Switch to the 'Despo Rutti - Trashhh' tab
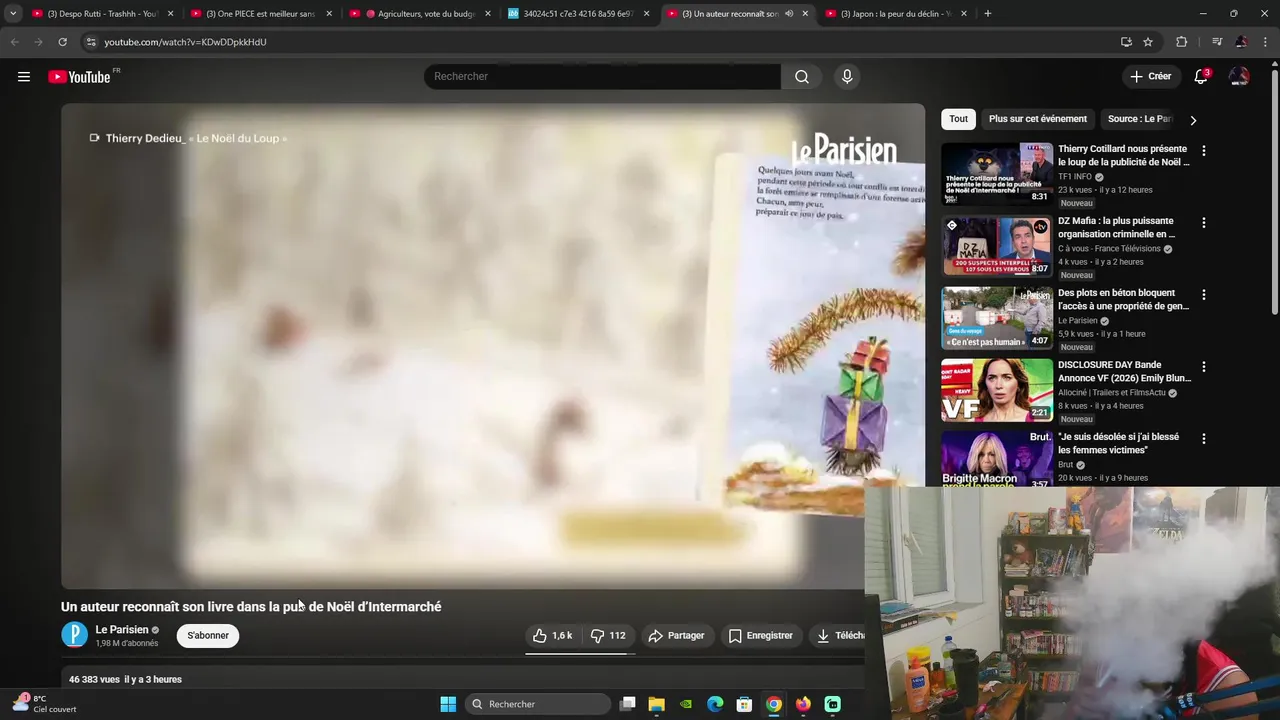The height and width of the screenshot is (720, 1280). click(x=102, y=14)
